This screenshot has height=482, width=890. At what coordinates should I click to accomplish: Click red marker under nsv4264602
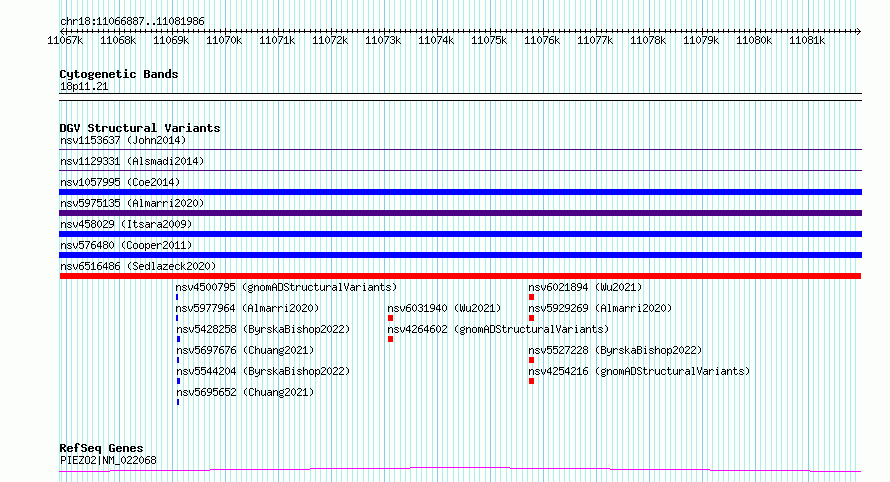391,339
